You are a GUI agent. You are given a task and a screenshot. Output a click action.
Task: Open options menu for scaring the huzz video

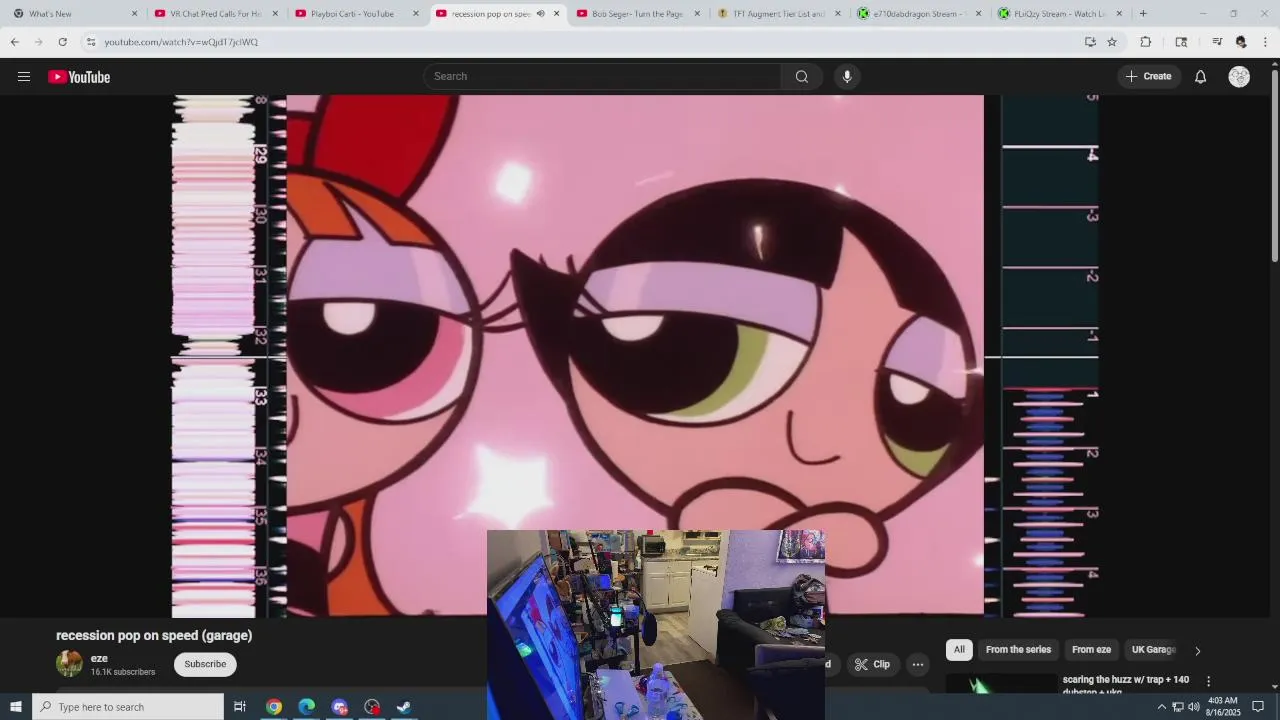1208,681
